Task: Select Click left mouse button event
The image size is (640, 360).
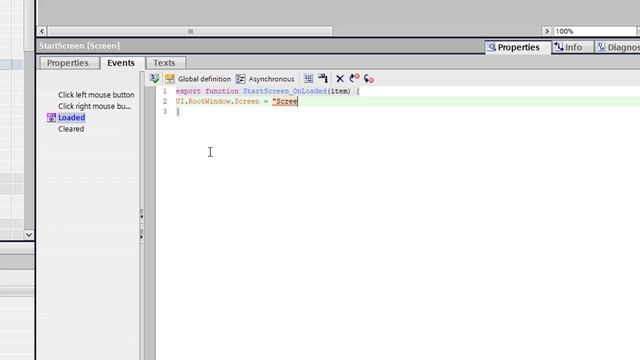Action: [96, 95]
